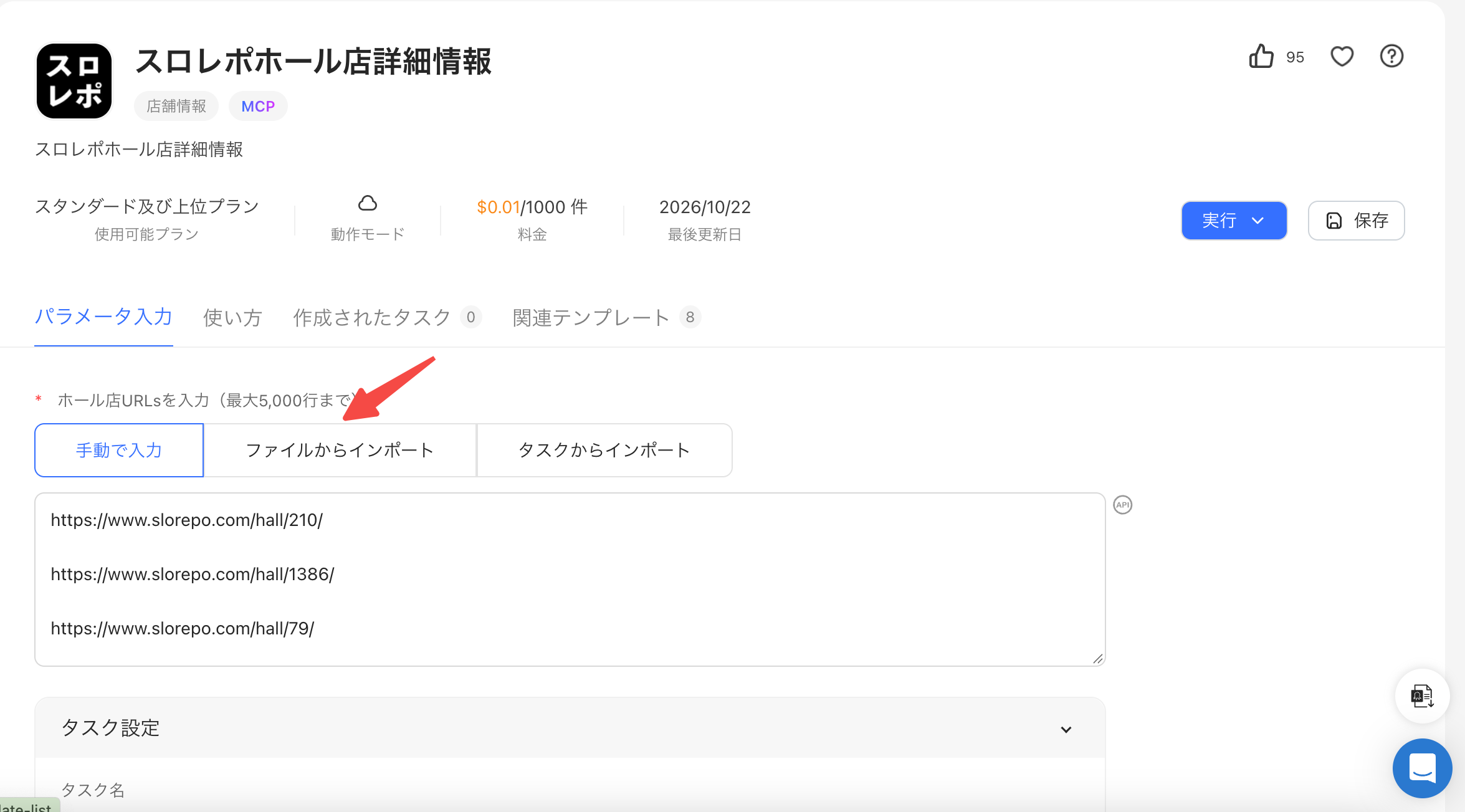
Task: Add to favorites with heart icon
Action: [x=1342, y=56]
